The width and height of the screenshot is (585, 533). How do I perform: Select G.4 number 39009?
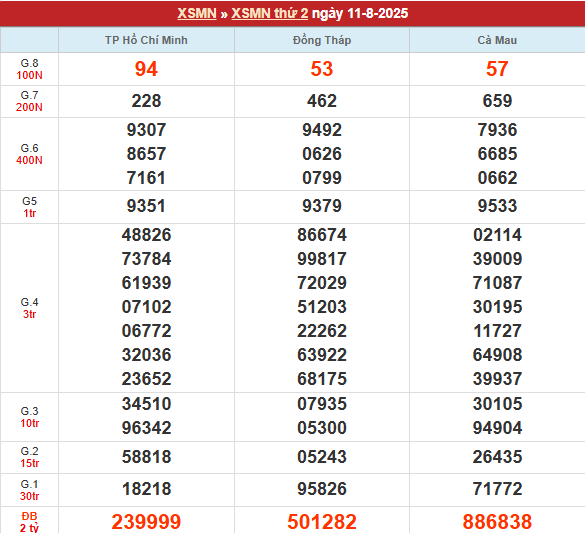[x=497, y=259]
